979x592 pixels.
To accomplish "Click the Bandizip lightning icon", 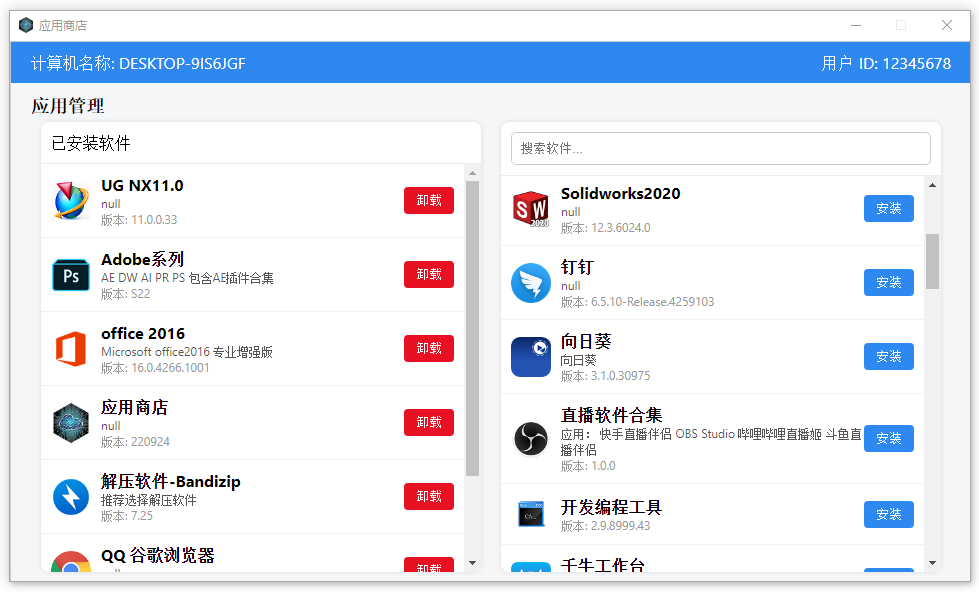I will (71, 496).
